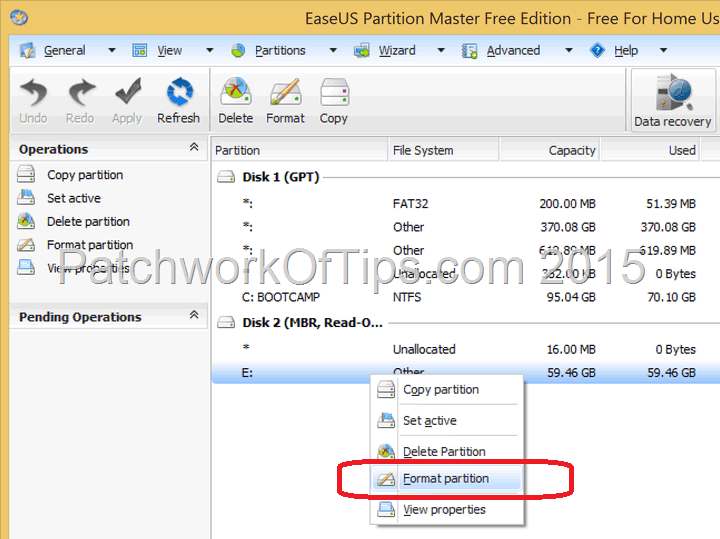Click View properties icon in context menu
This screenshot has width=720, height=539.
(x=386, y=510)
